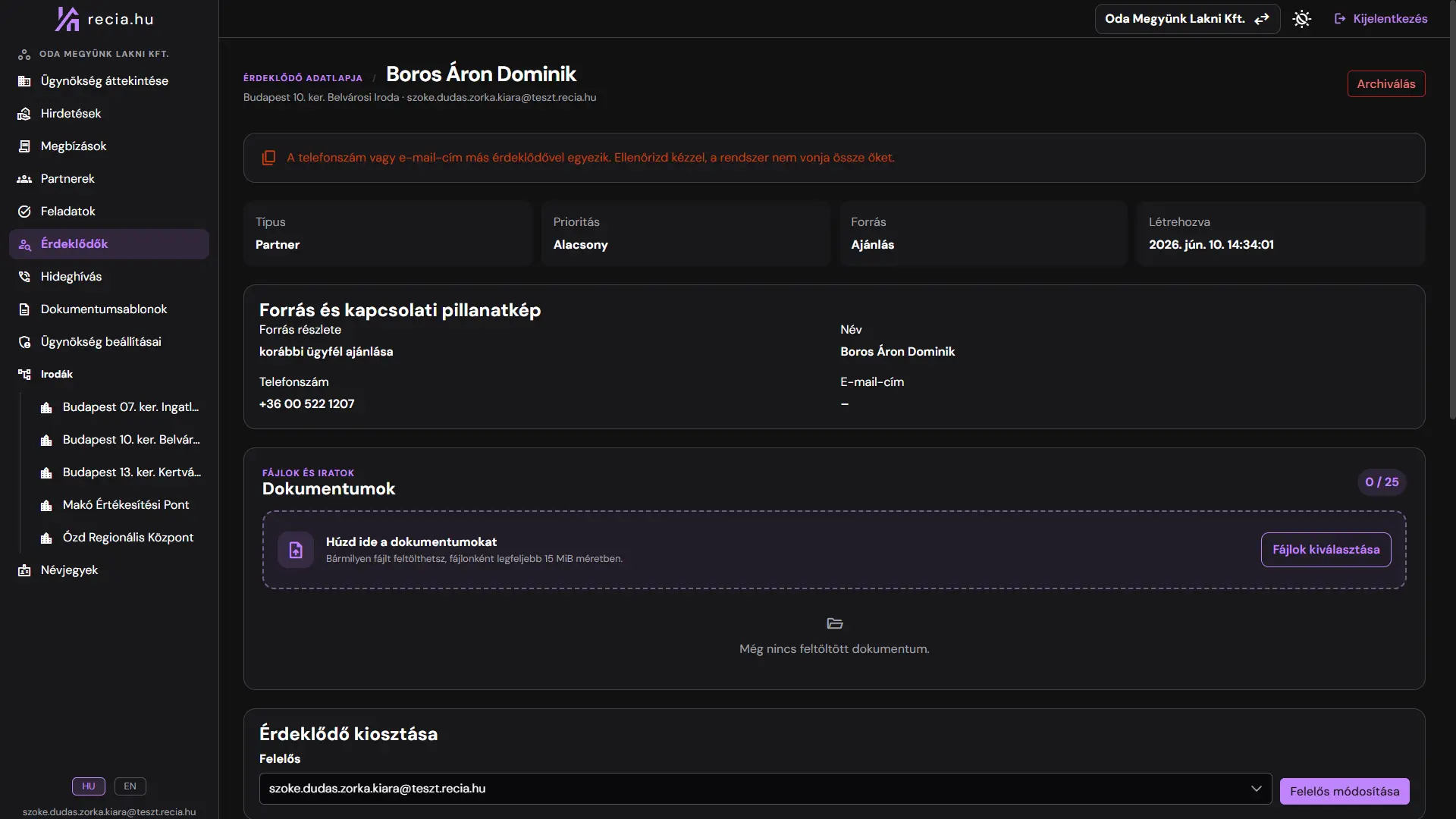Click the Partnerek people icon

(x=24, y=179)
